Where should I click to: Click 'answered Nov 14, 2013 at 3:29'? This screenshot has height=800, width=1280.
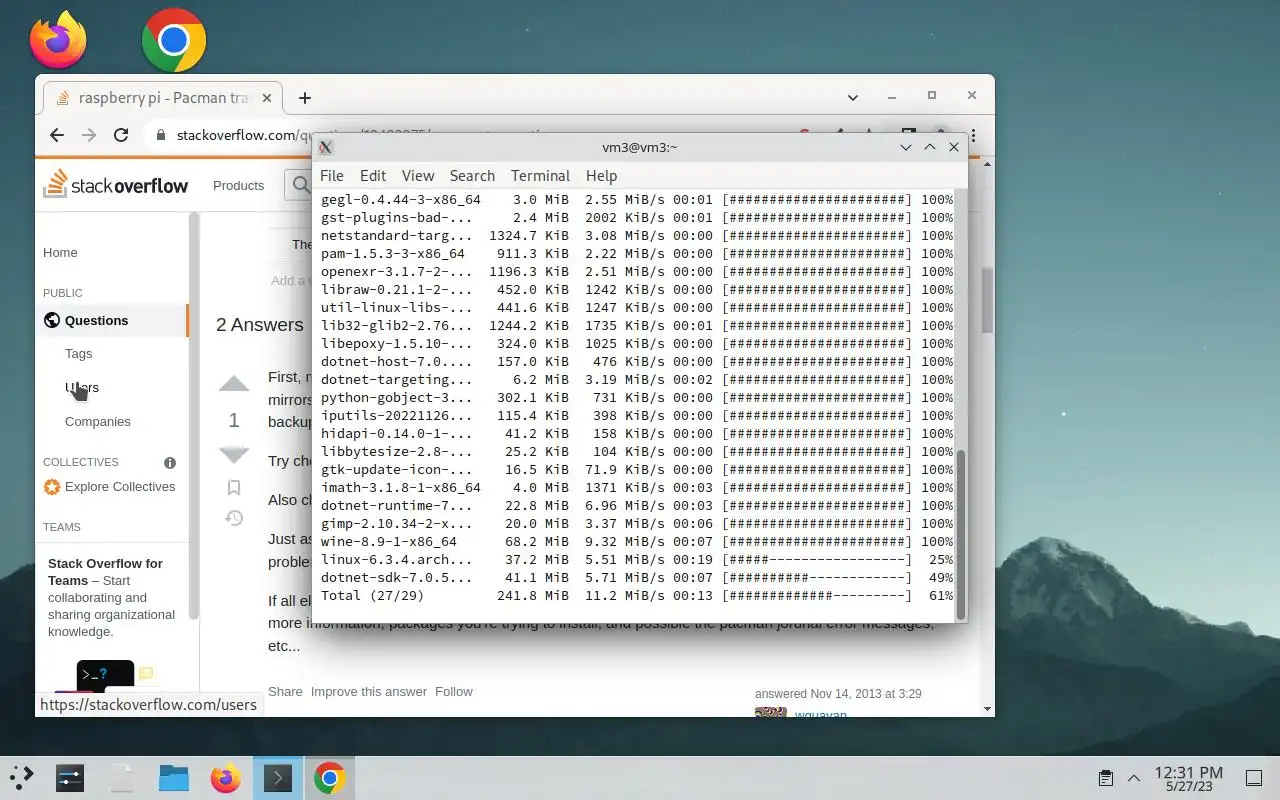point(838,694)
